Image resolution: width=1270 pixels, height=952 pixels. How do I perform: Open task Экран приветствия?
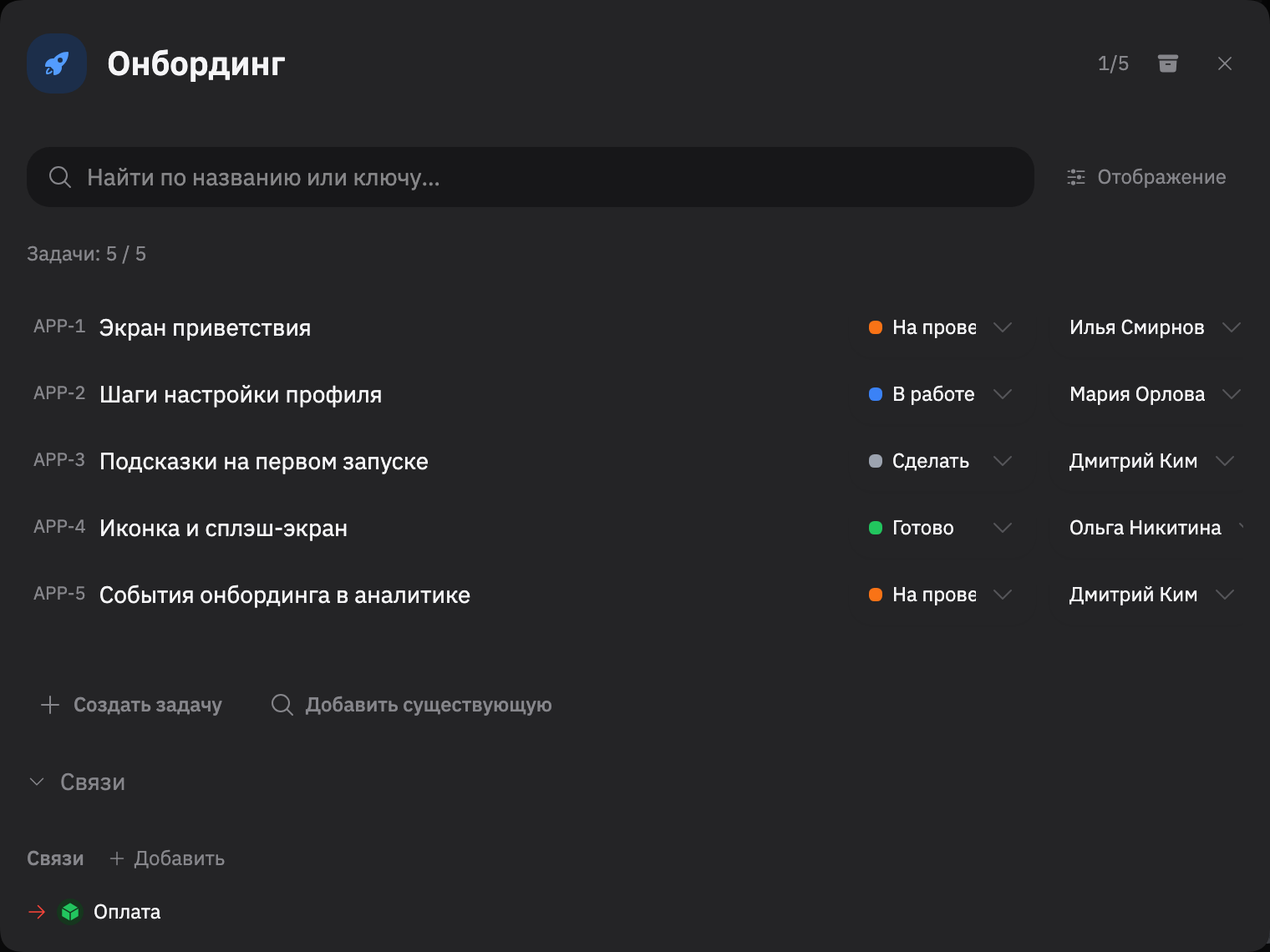tap(205, 328)
